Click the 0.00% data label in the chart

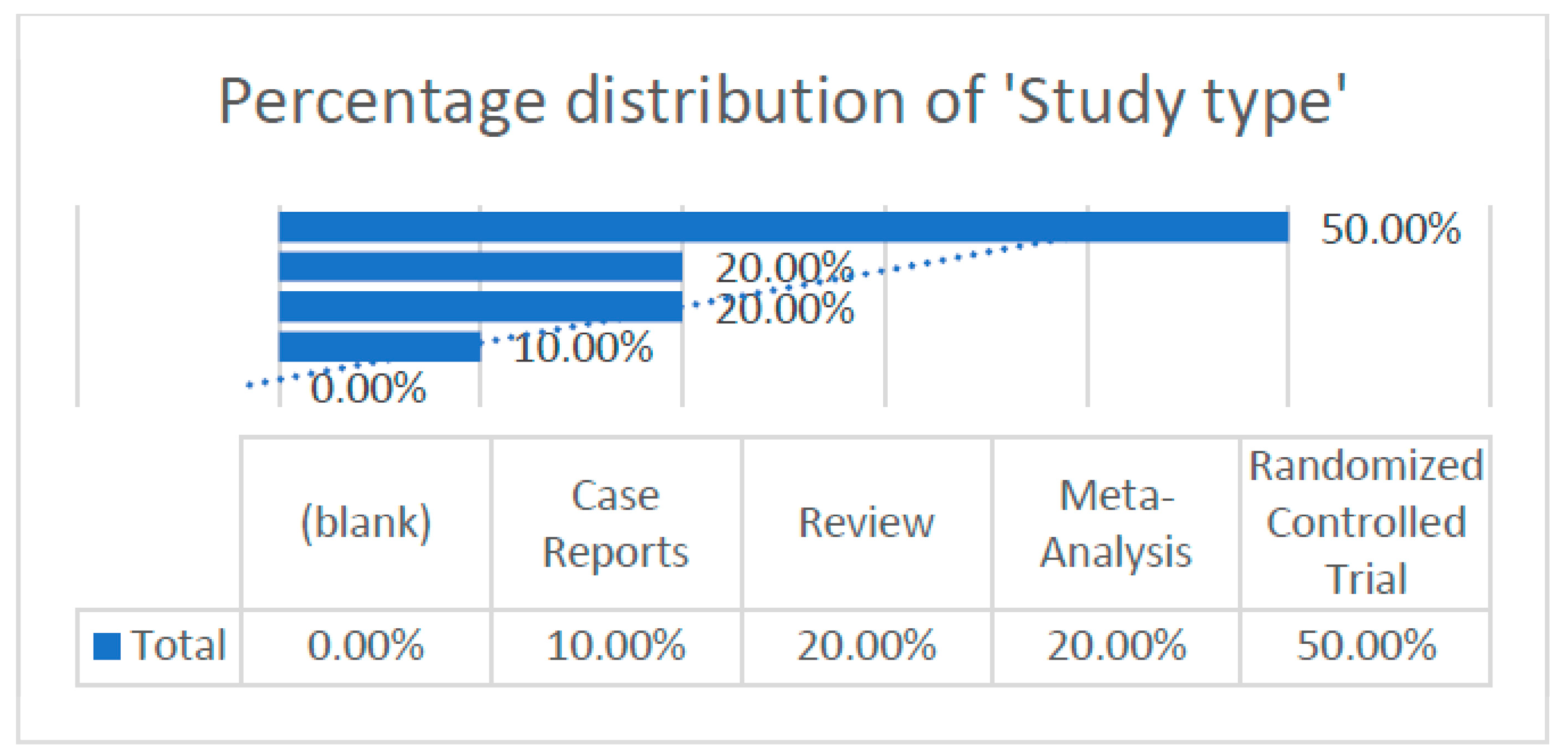coord(368,388)
